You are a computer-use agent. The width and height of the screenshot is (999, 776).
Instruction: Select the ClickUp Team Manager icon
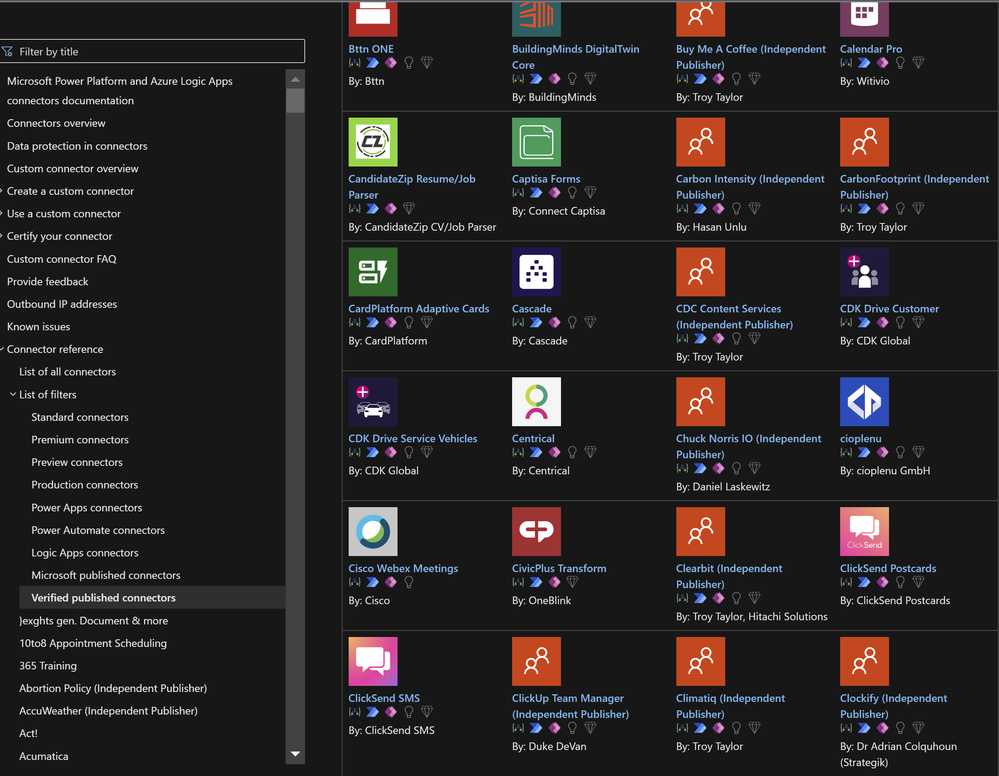pos(536,661)
